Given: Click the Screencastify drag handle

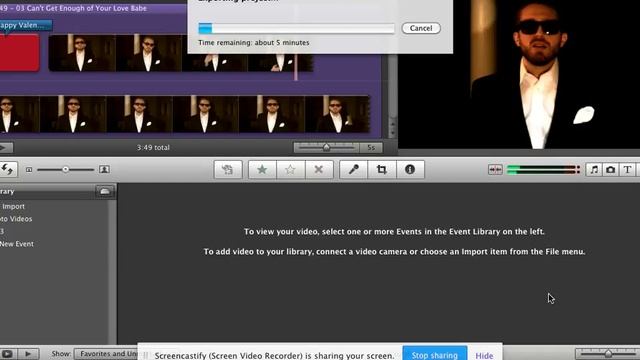Looking at the screenshot, I should click(x=146, y=356).
